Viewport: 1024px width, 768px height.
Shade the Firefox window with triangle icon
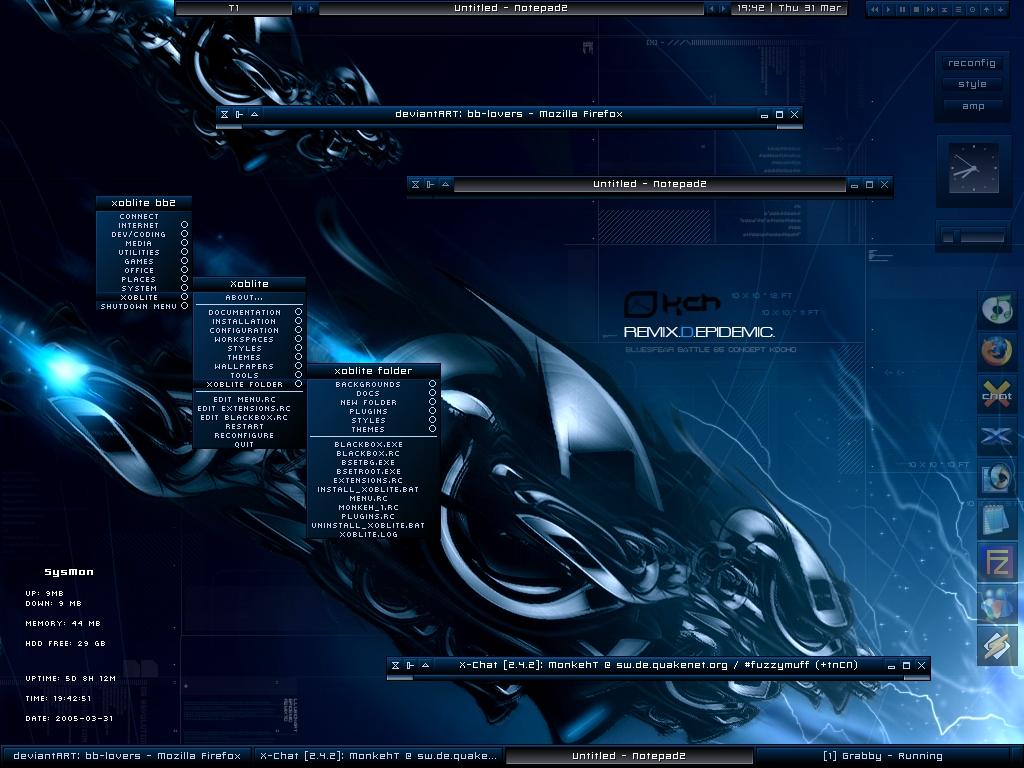coord(255,114)
